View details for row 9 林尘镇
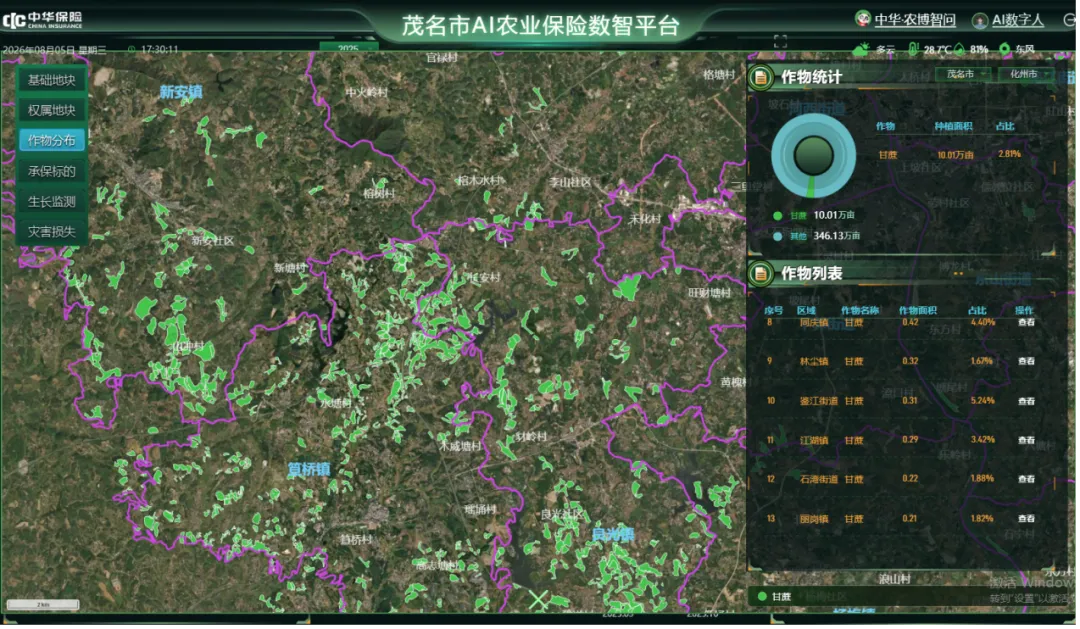The width and height of the screenshot is (1080, 629). (x=1026, y=362)
